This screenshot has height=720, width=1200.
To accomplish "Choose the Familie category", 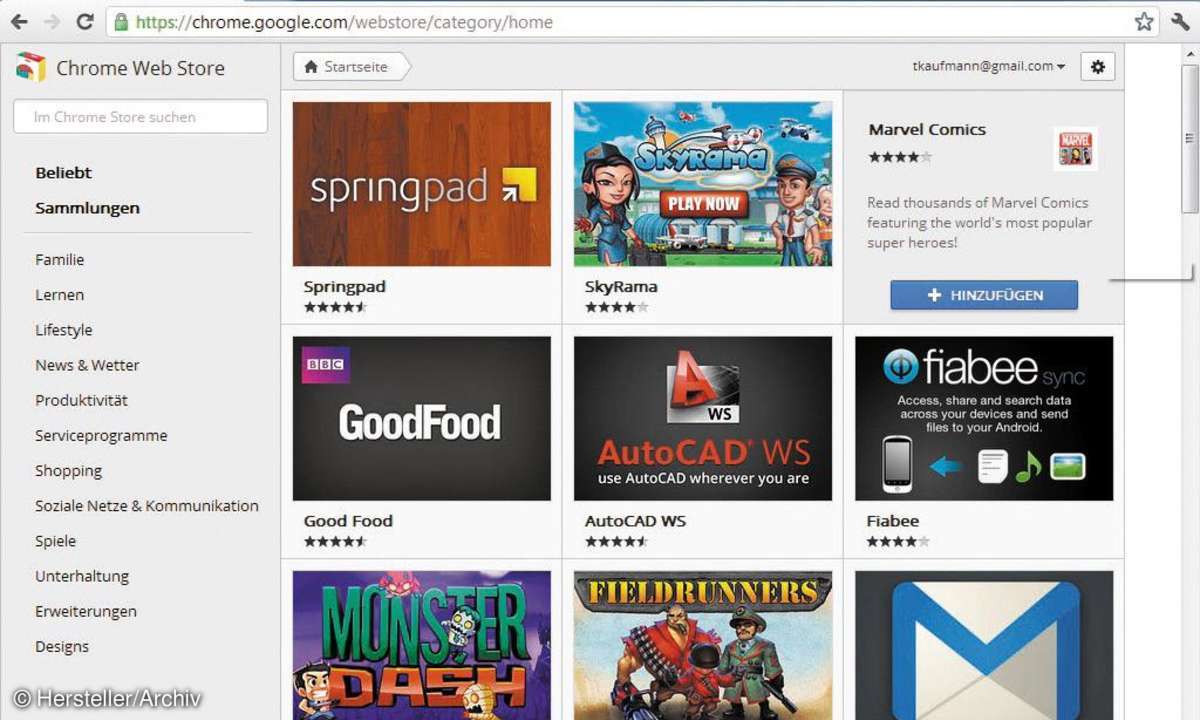I will [x=60, y=260].
